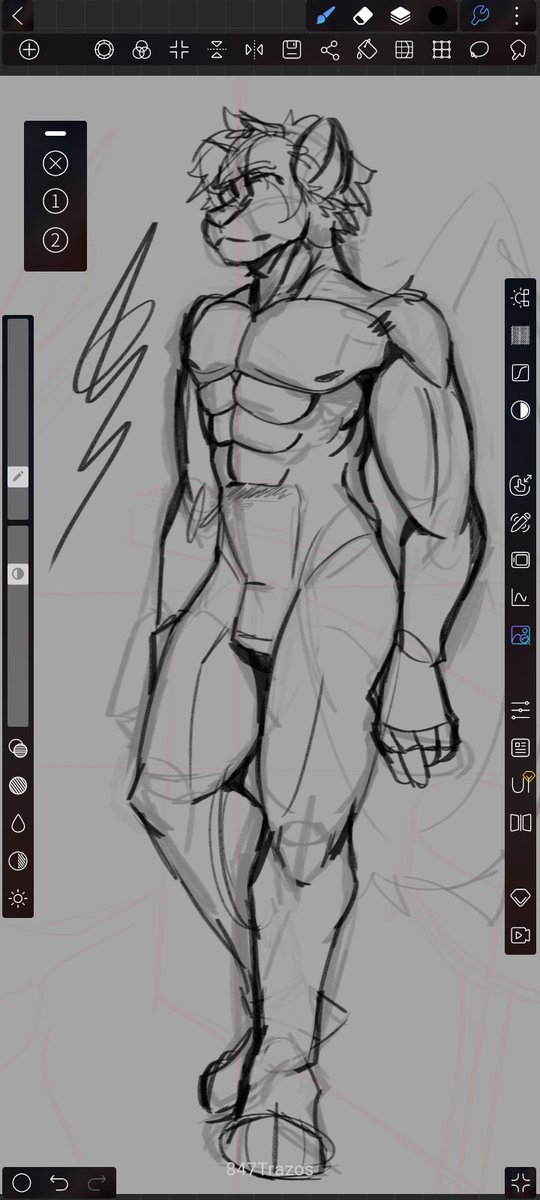This screenshot has height=1200, width=540.
Task: Tap the X circle in floating panel
Action: click(x=55, y=164)
